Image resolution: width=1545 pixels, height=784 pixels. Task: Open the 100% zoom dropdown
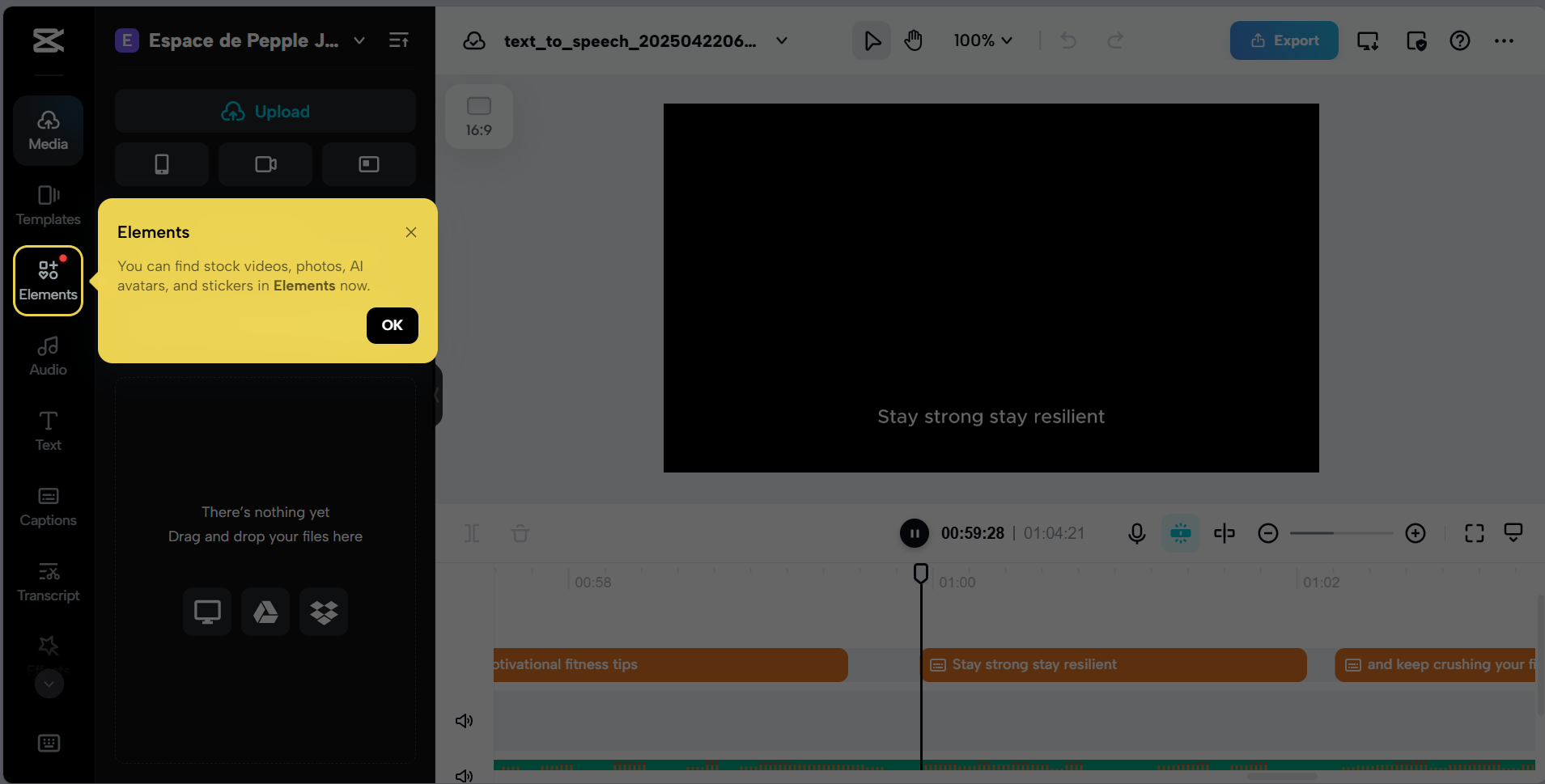[x=983, y=40]
